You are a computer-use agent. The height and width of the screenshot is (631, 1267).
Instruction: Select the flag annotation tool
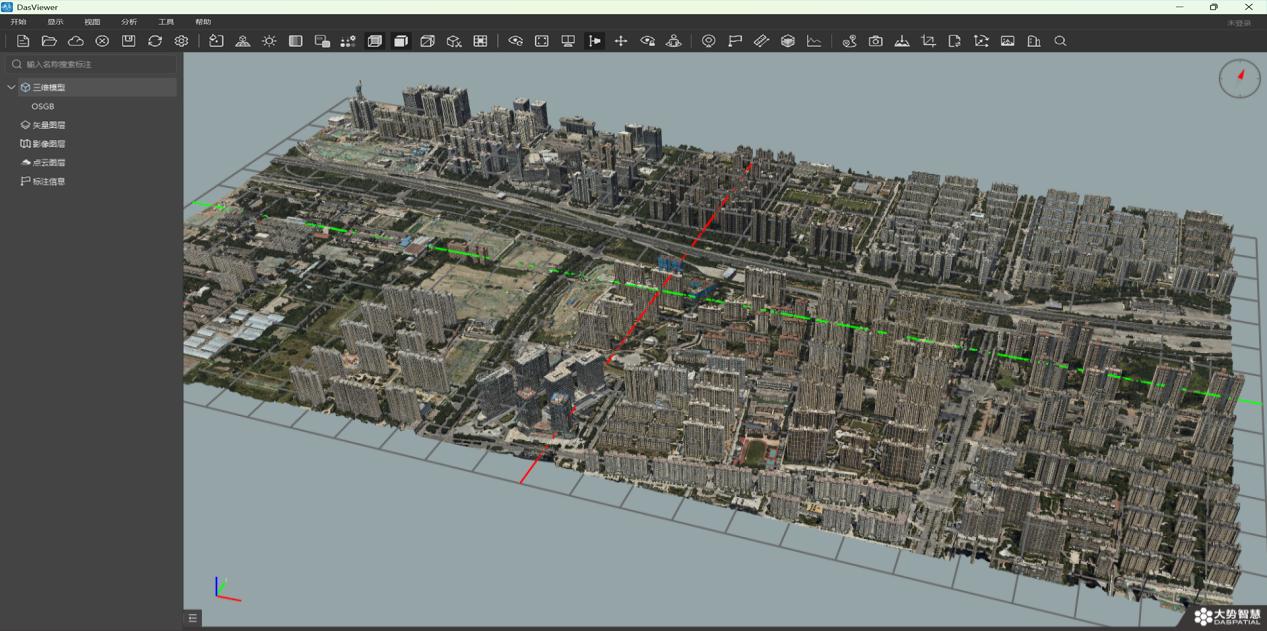coord(735,41)
